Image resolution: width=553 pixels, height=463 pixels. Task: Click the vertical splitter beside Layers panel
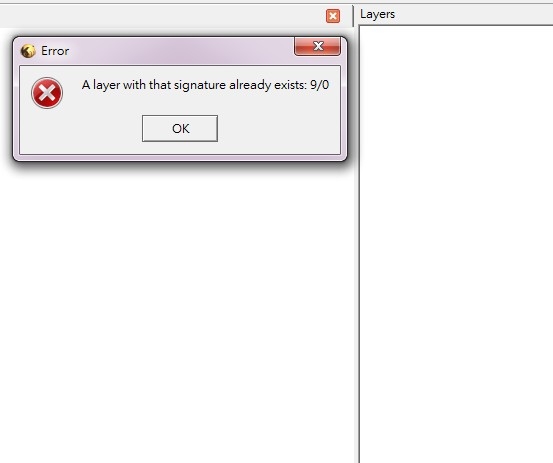(353, 16)
